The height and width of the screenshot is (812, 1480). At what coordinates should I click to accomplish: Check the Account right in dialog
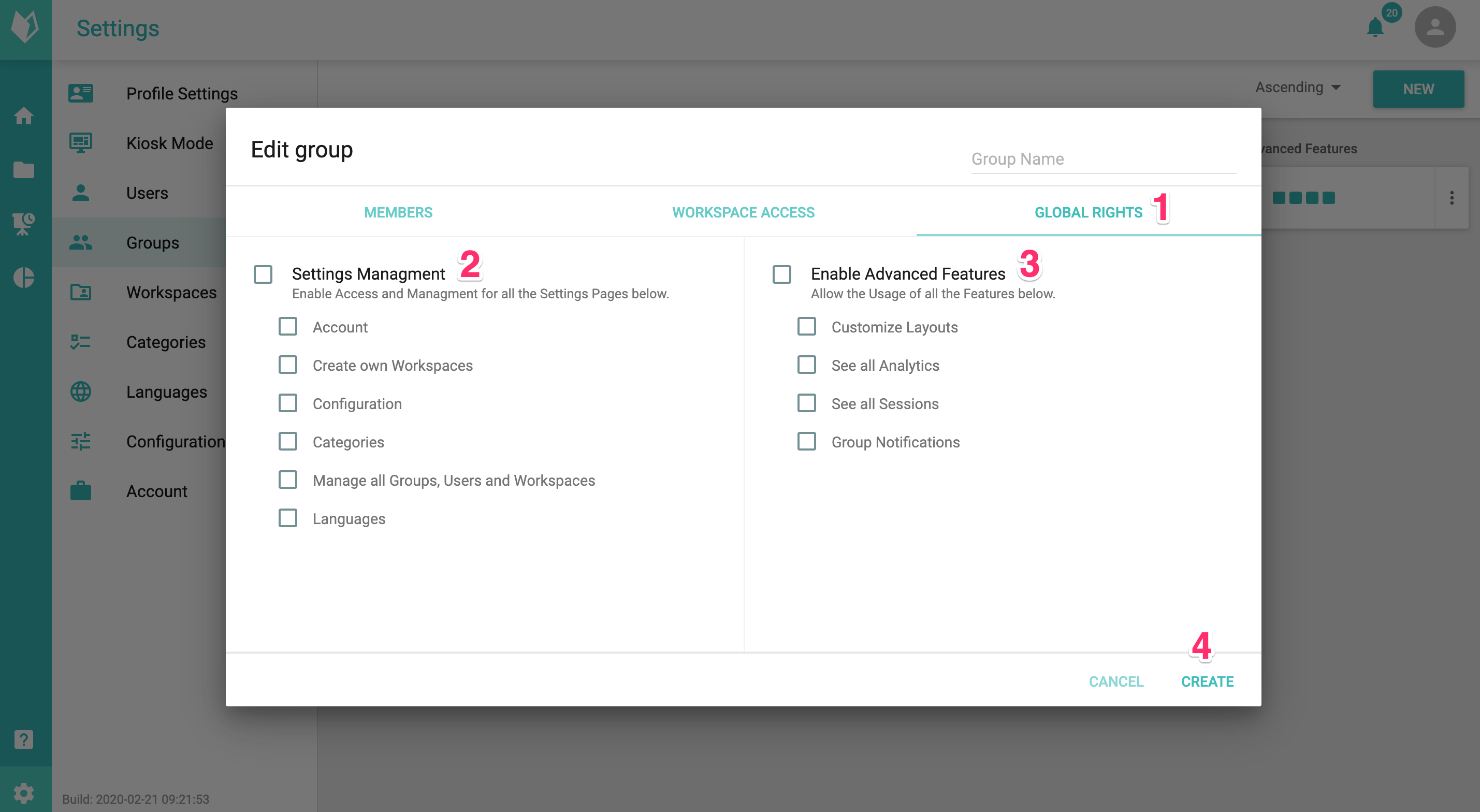288,326
